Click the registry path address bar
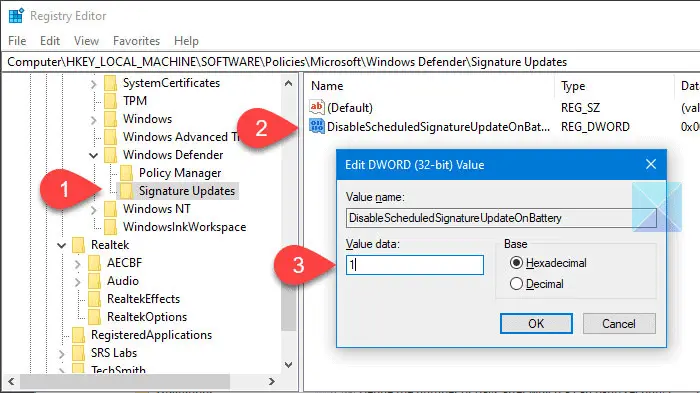Viewport: 700px width, 393px height. (x=351, y=62)
